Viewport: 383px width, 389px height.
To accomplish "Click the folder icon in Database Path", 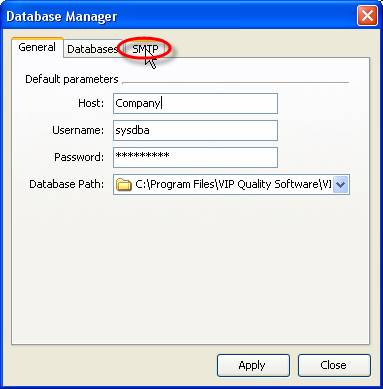I will pos(123,184).
